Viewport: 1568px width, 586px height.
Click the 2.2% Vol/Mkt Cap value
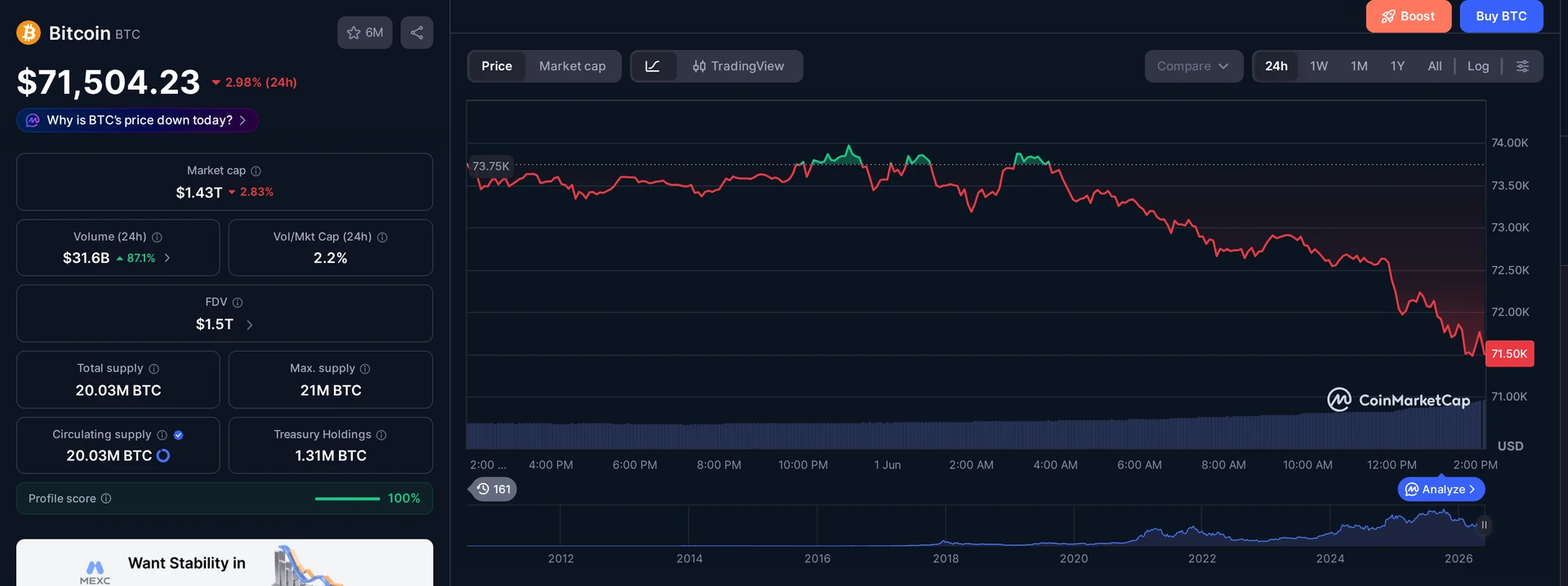click(331, 258)
